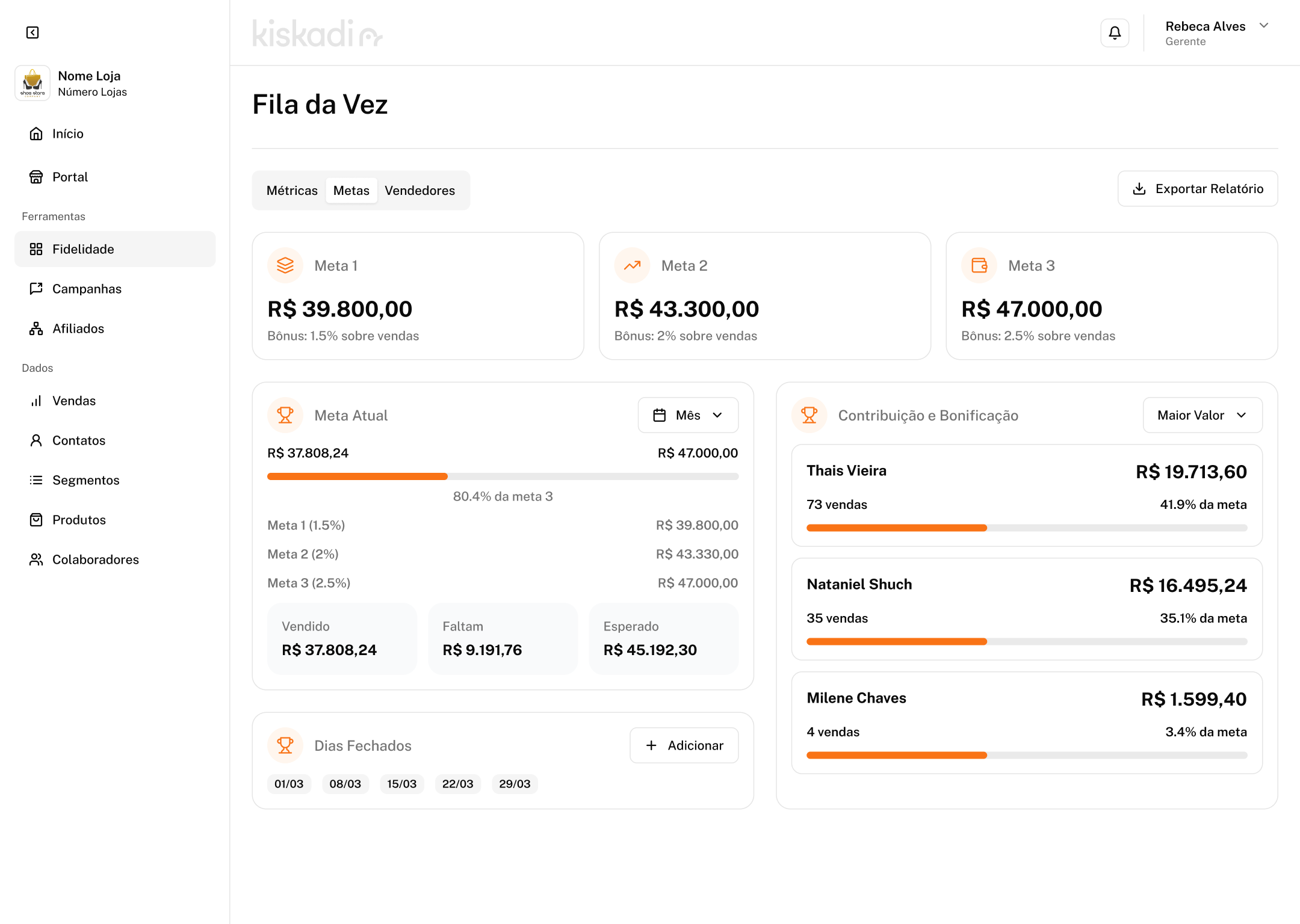Image resolution: width=1300 pixels, height=924 pixels.
Task: Click the Vendas bar chart icon
Action: click(x=36, y=401)
